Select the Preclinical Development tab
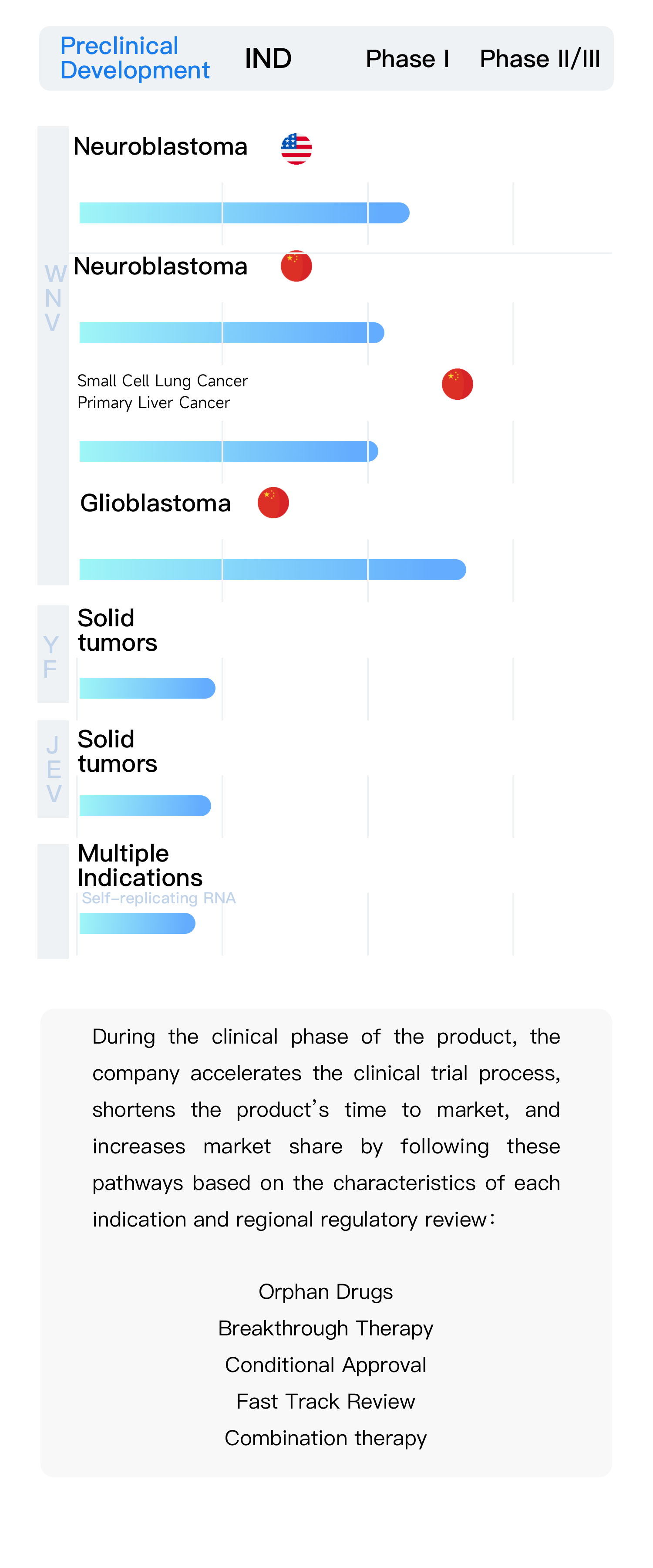Viewport: 653px width, 1568px height. click(x=135, y=58)
